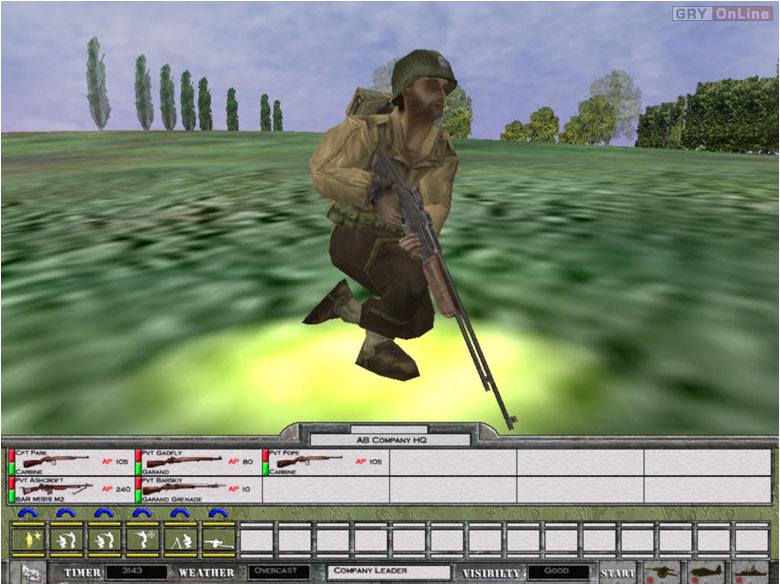This screenshot has height=585, width=780.
Task: Click blue arc above mortar team icon
Action: (x=180, y=513)
